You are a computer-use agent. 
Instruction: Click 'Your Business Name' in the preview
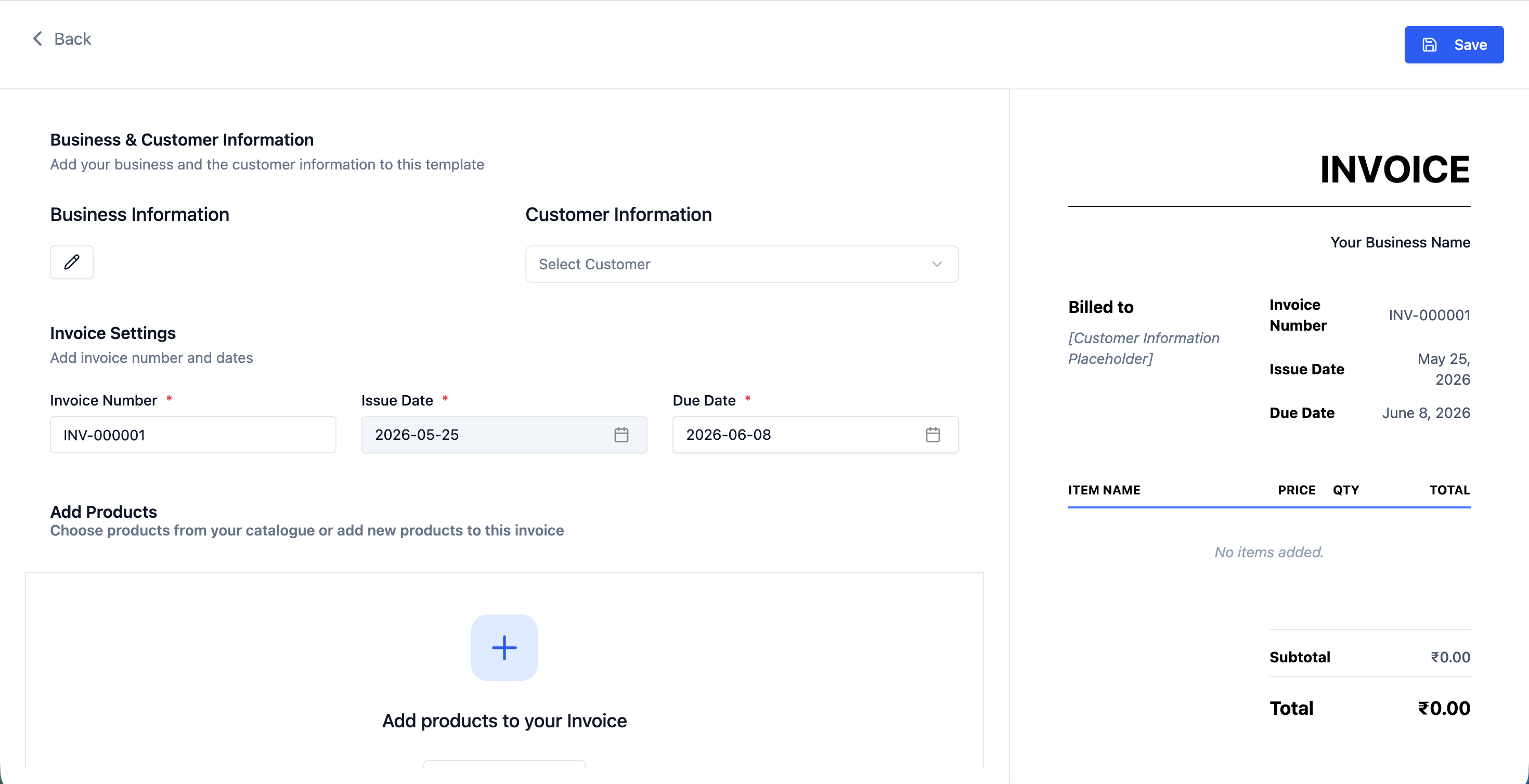[1400, 242]
